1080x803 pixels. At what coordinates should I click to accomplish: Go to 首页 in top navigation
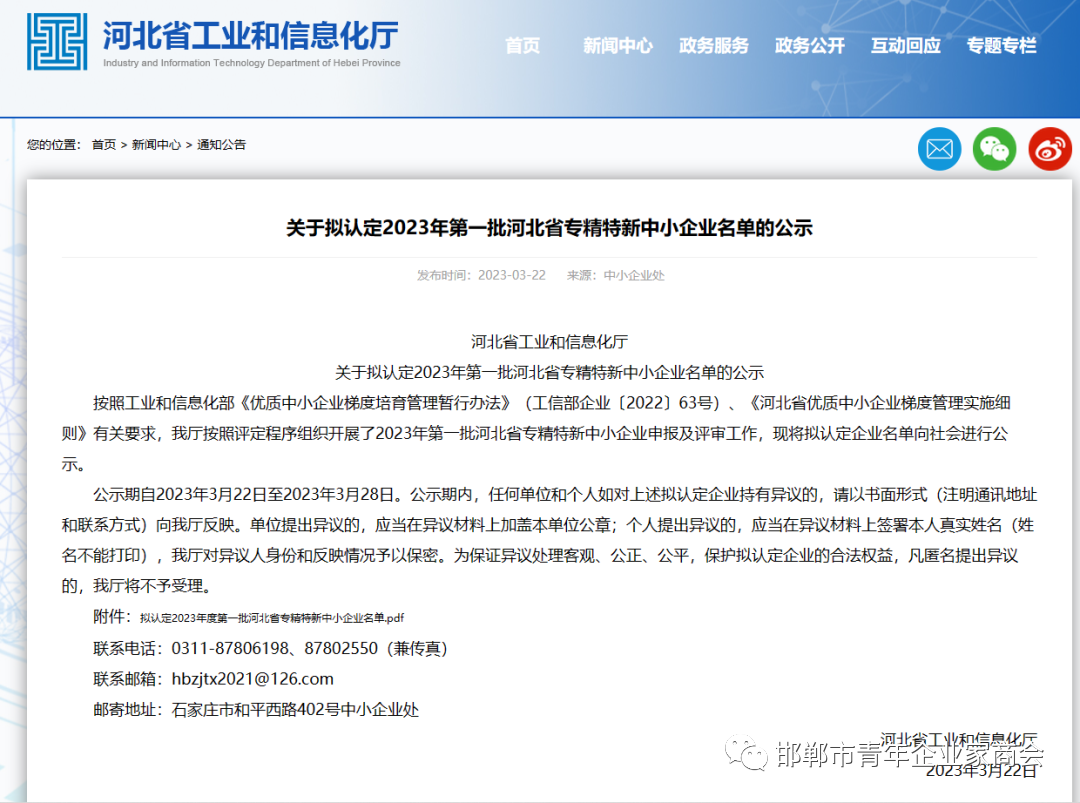click(x=522, y=45)
